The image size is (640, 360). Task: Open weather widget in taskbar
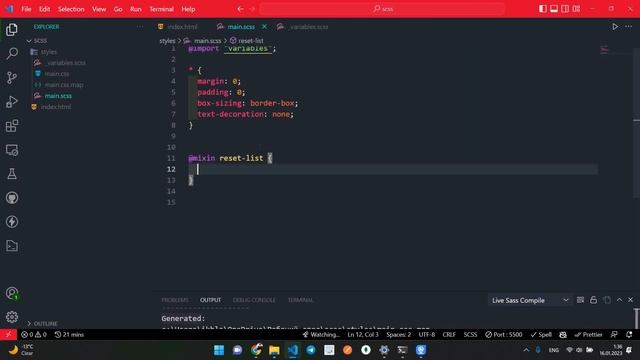[x=21, y=350]
